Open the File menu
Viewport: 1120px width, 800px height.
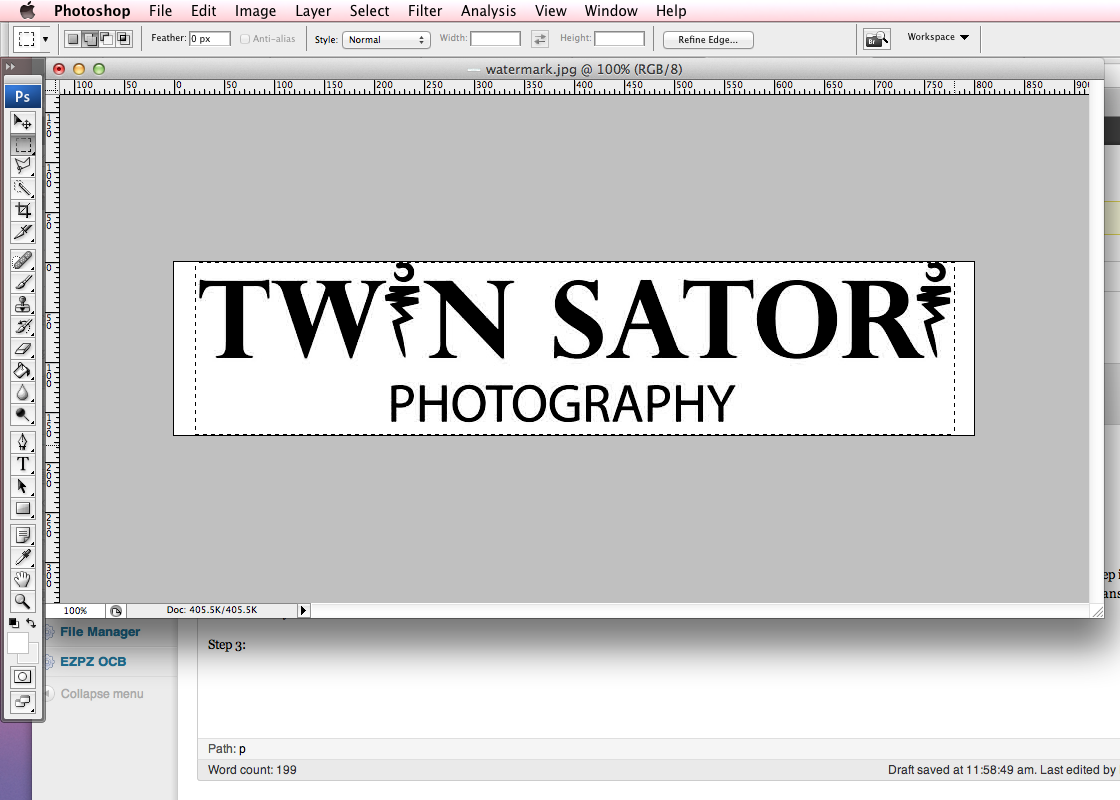click(161, 11)
